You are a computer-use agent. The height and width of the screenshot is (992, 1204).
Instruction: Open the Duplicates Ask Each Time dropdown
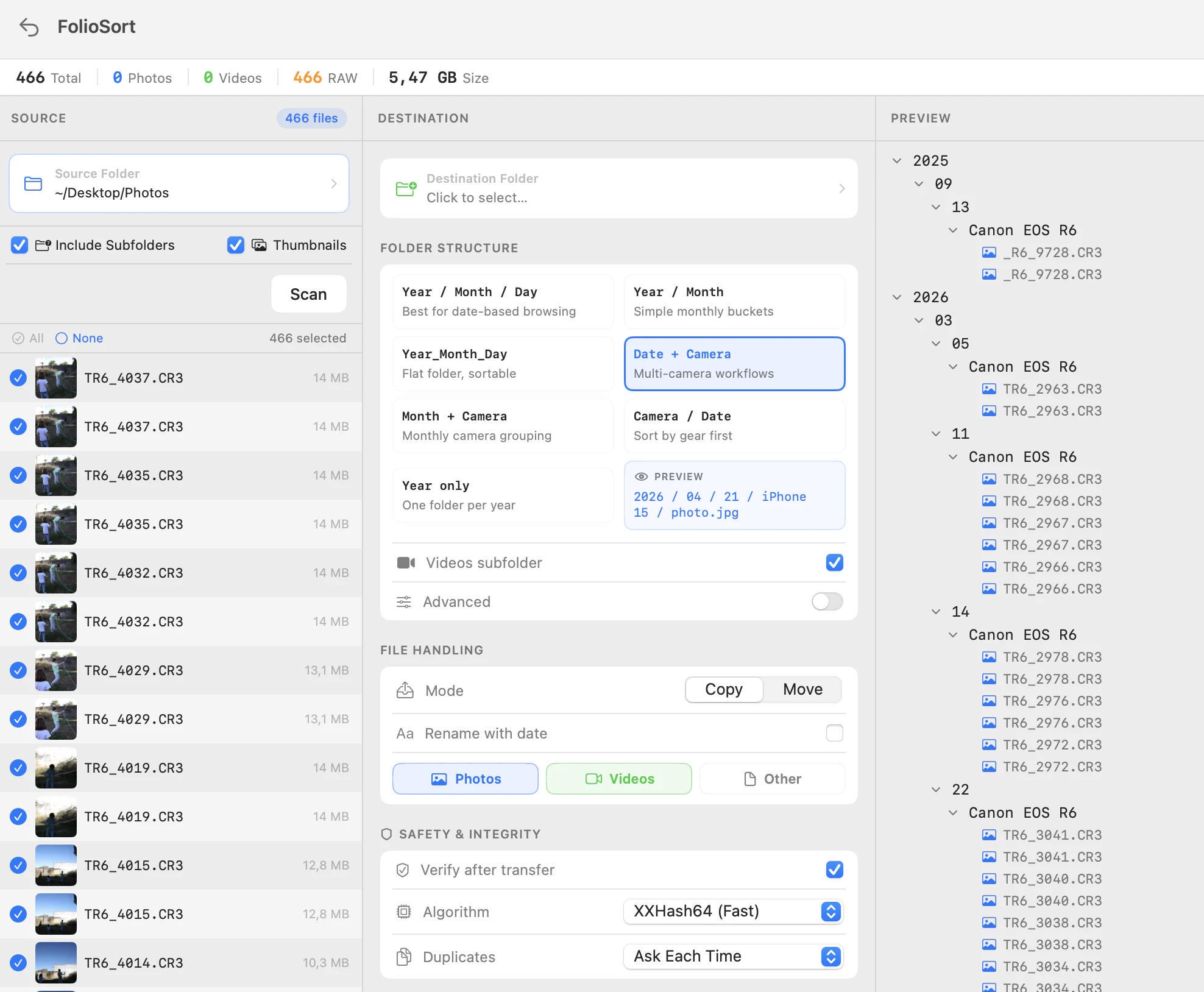734,957
